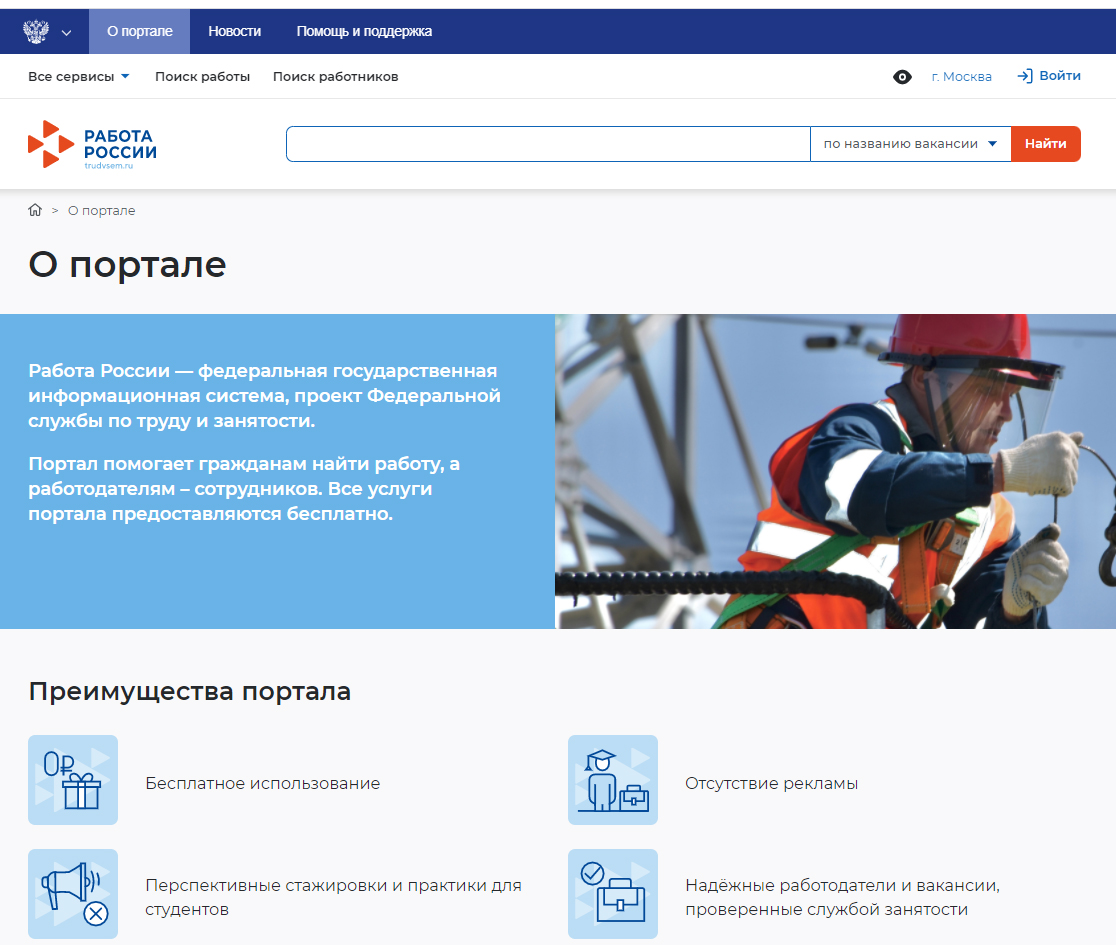Open the Новости tab
The height and width of the screenshot is (945, 1116).
click(234, 31)
